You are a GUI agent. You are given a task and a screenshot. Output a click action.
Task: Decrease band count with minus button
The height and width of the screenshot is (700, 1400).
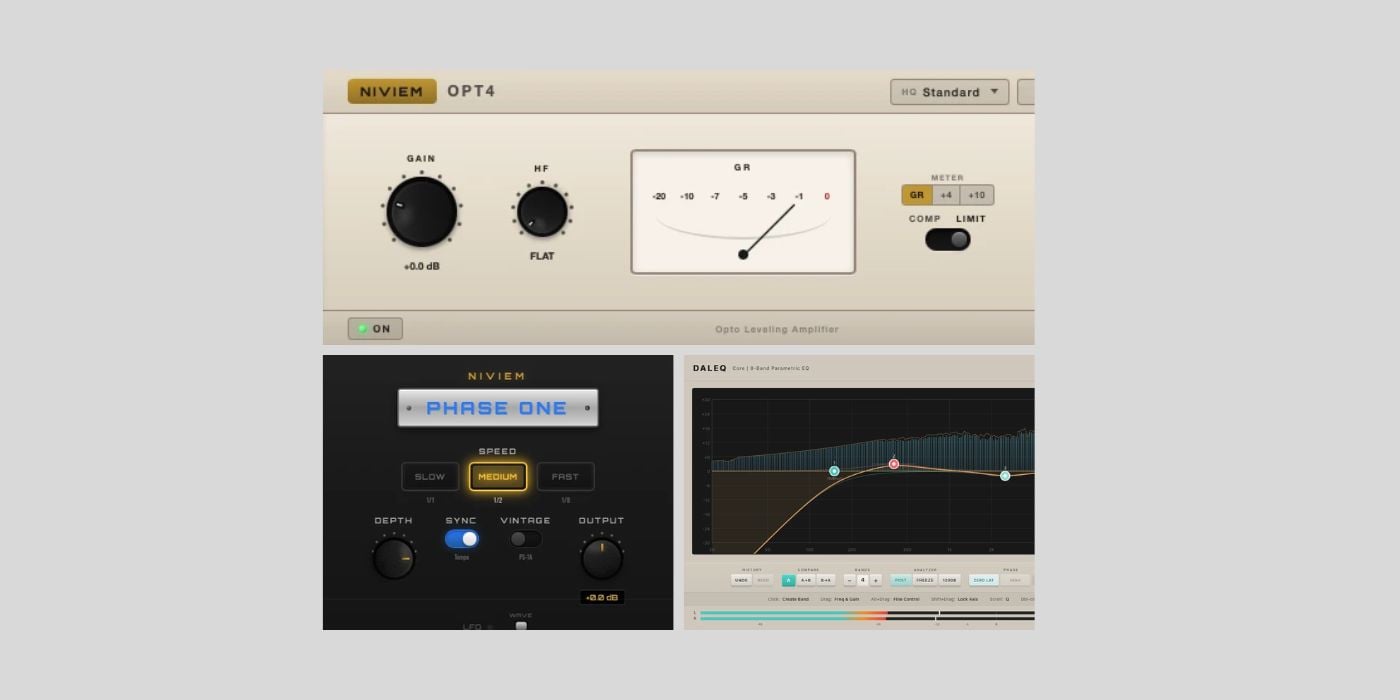(849, 580)
